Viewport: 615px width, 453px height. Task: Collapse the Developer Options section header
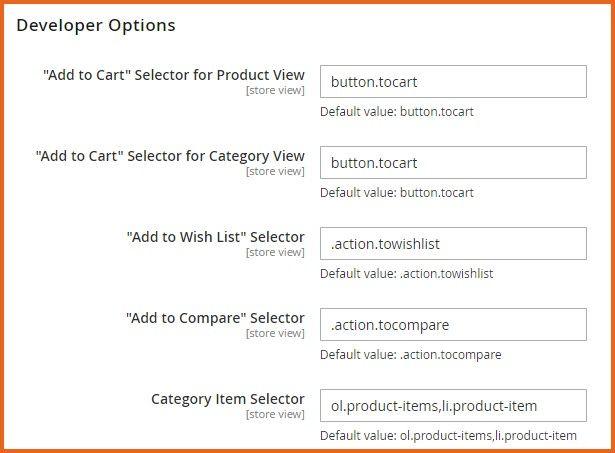click(x=96, y=25)
